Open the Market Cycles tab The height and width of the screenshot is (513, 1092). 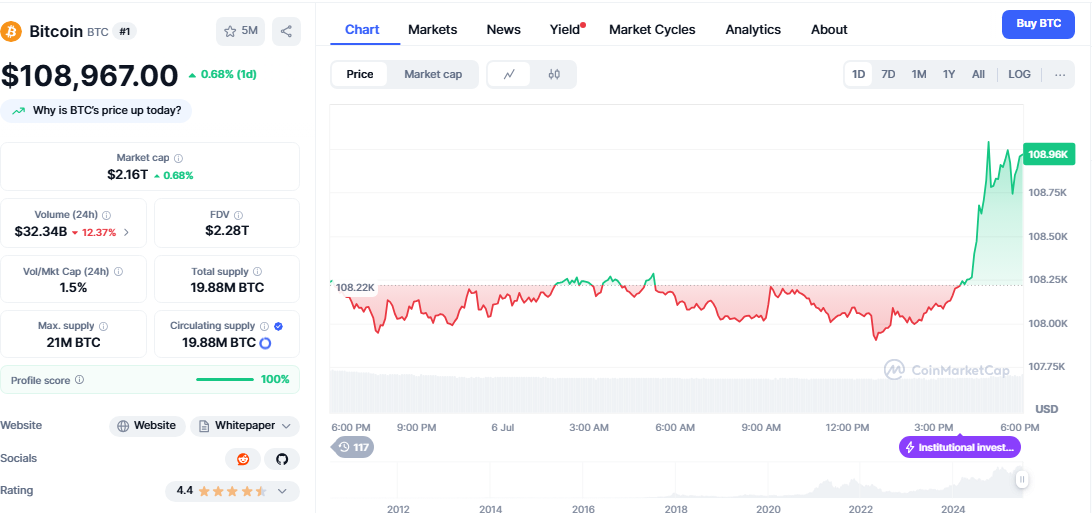point(652,29)
